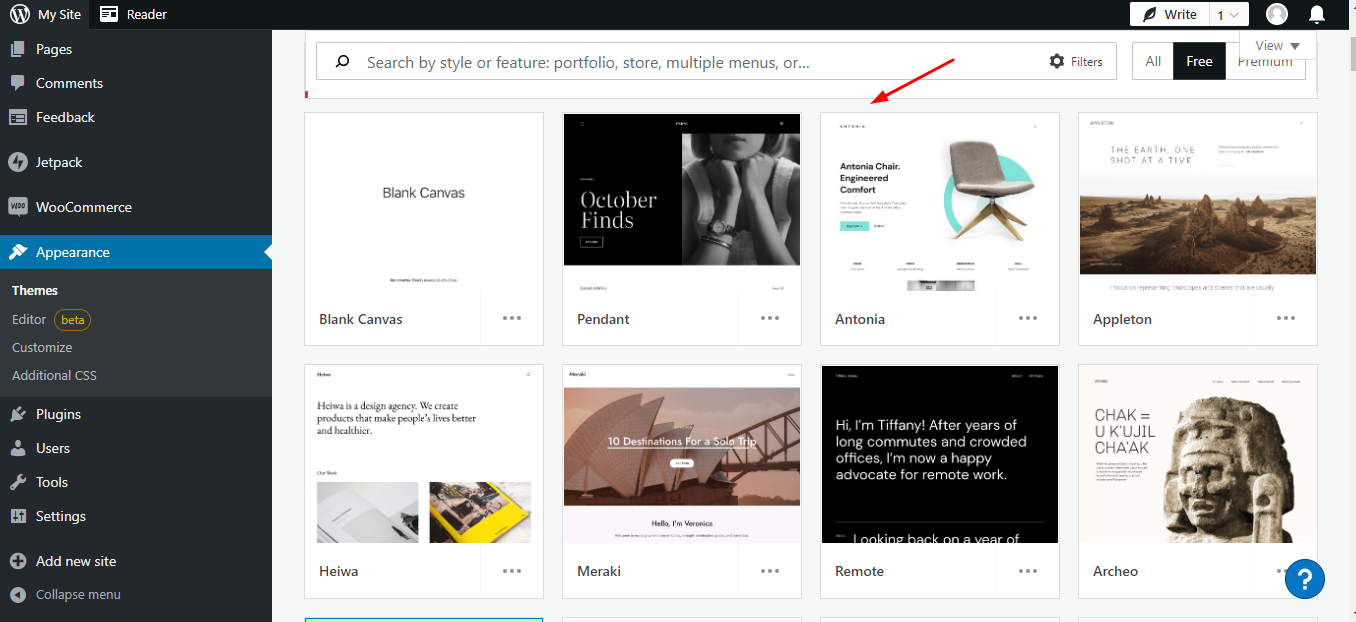Open the Antonia chair theme thumbnail
The image size is (1356, 622).
tap(940, 203)
